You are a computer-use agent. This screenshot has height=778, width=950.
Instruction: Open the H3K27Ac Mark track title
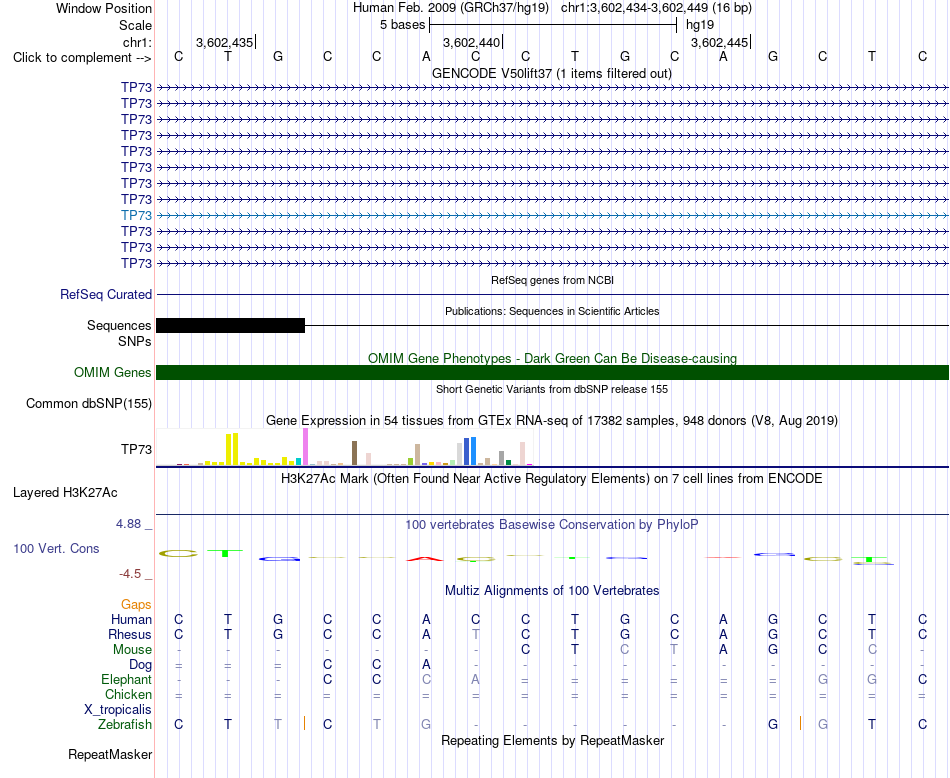tap(552, 479)
